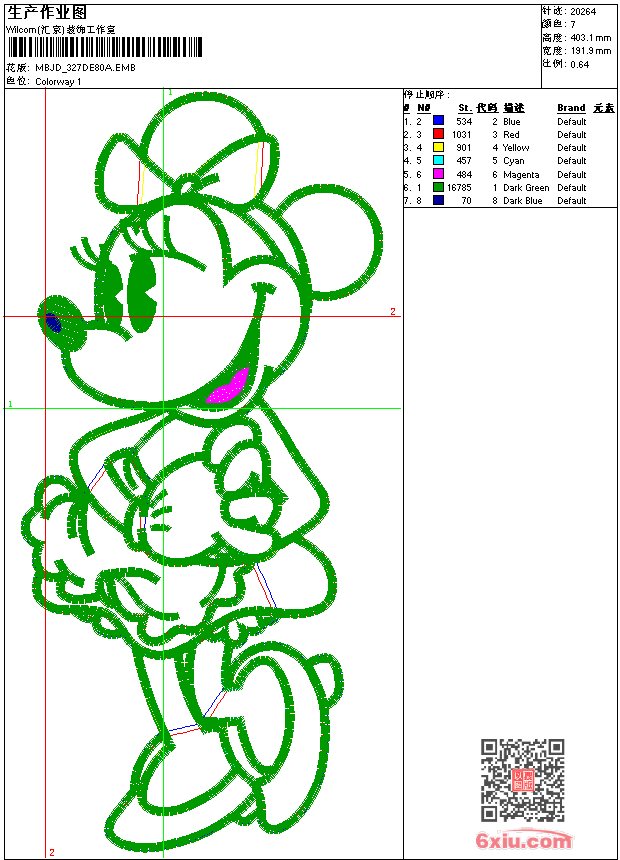Select the 16785 stitch count cell
Image resolution: width=620 pixels, height=860 pixels.
tap(459, 188)
